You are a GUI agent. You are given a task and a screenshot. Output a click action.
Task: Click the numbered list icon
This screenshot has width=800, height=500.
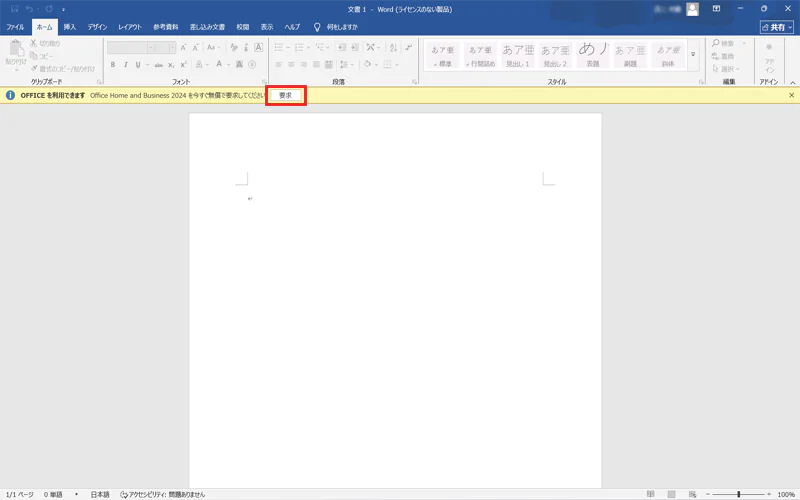[299, 47]
